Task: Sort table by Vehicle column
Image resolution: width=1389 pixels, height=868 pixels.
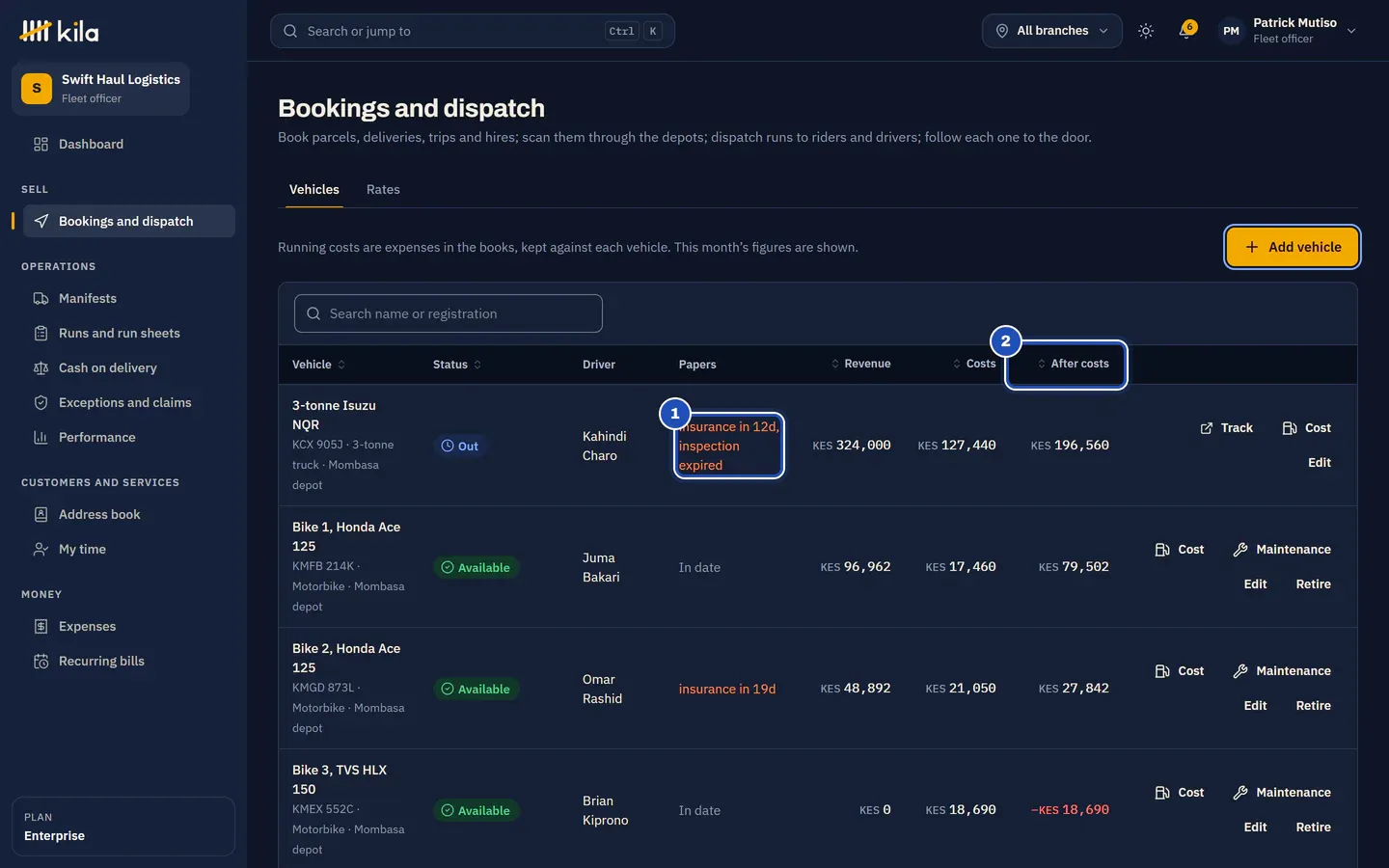Action: pos(319,365)
